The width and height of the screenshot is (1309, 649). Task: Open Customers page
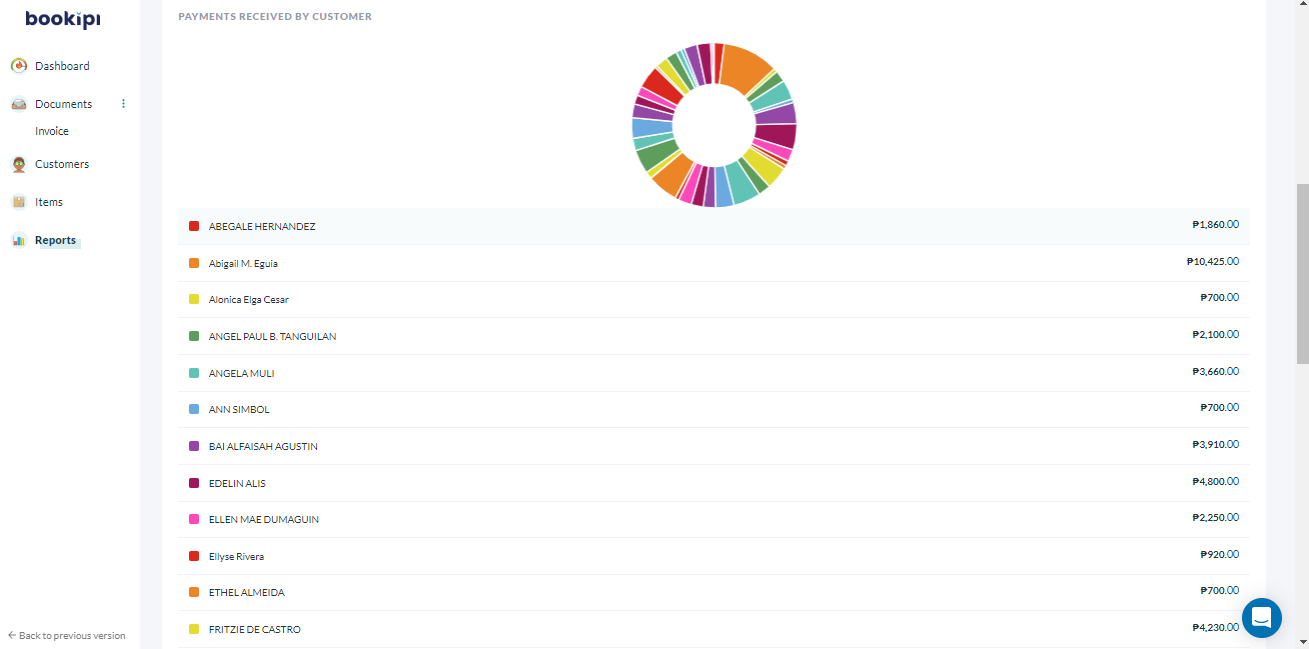pos(62,164)
